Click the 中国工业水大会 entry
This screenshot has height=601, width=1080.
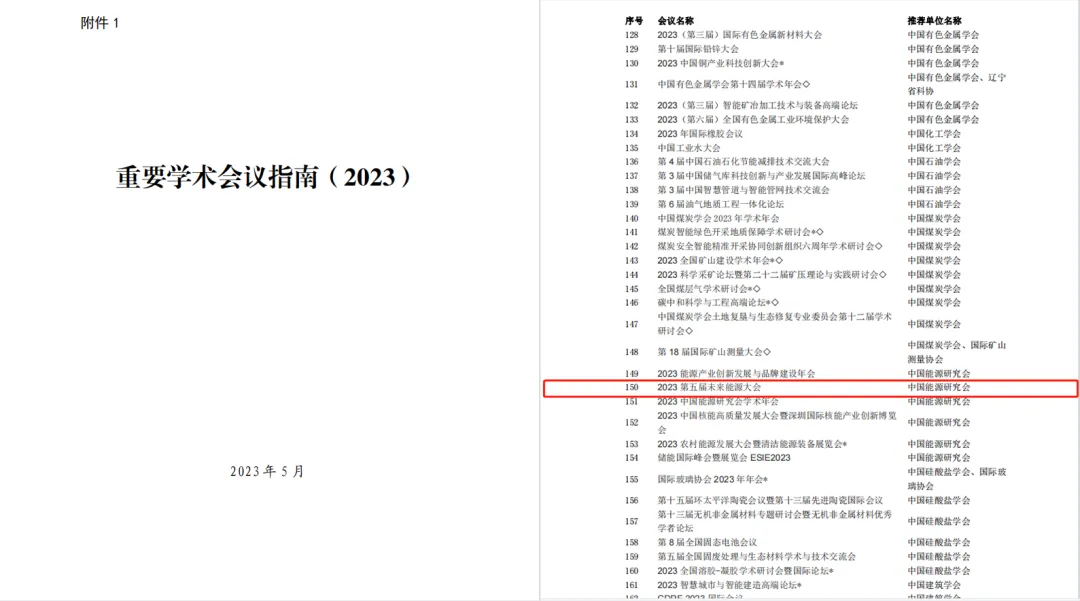pyautogui.click(x=688, y=148)
